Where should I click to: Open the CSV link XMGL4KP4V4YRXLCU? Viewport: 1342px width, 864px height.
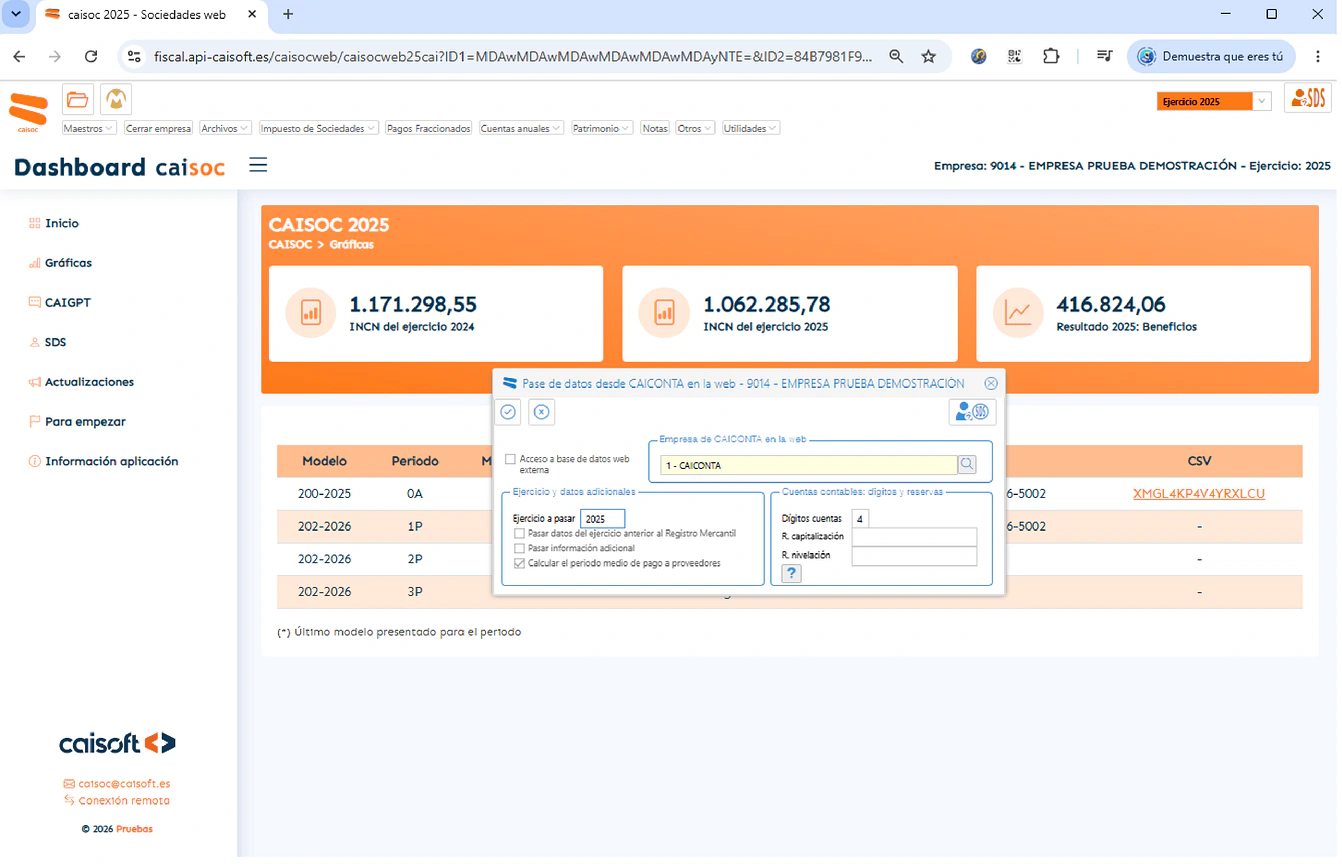[1199, 494]
